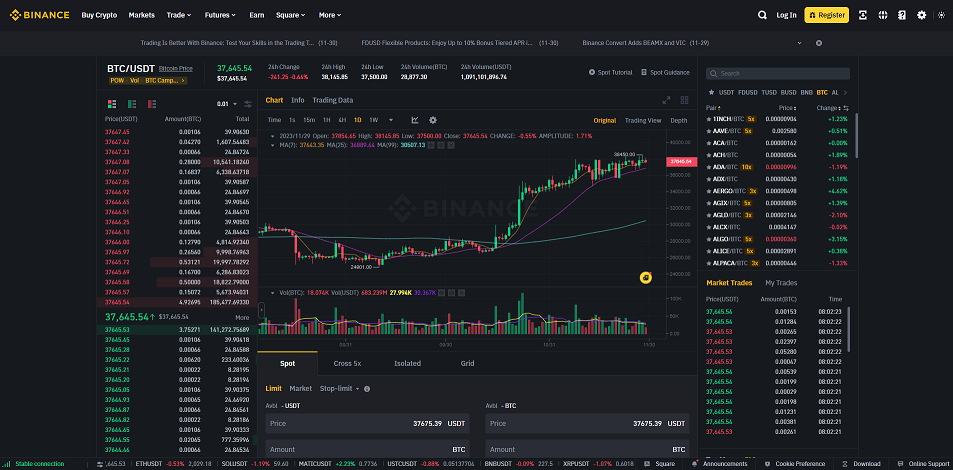
Task: Open the Square dropdown menu
Action: point(291,15)
